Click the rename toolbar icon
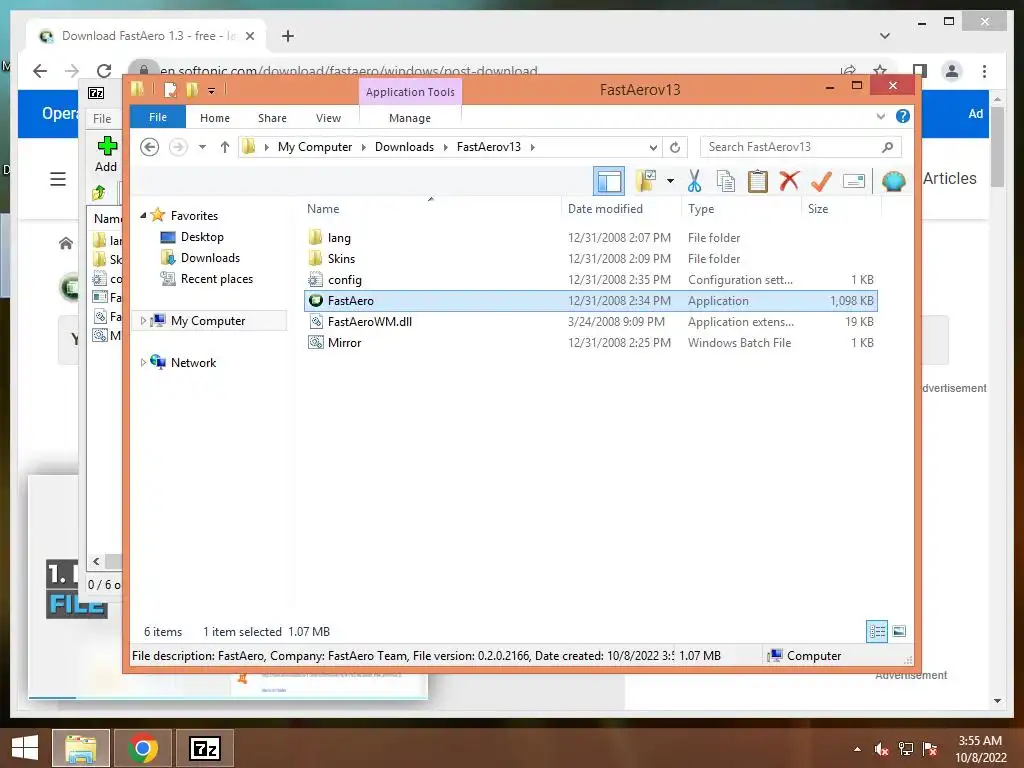 (854, 181)
